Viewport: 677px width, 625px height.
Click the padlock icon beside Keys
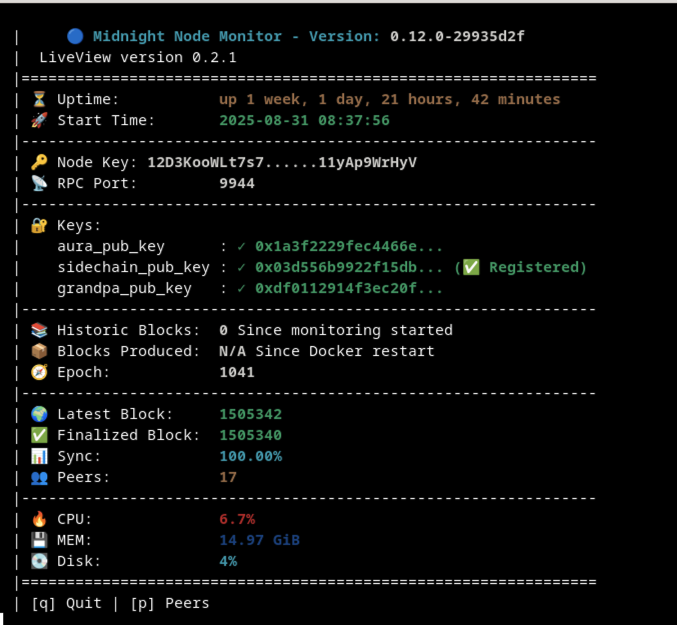pos(39,225)
